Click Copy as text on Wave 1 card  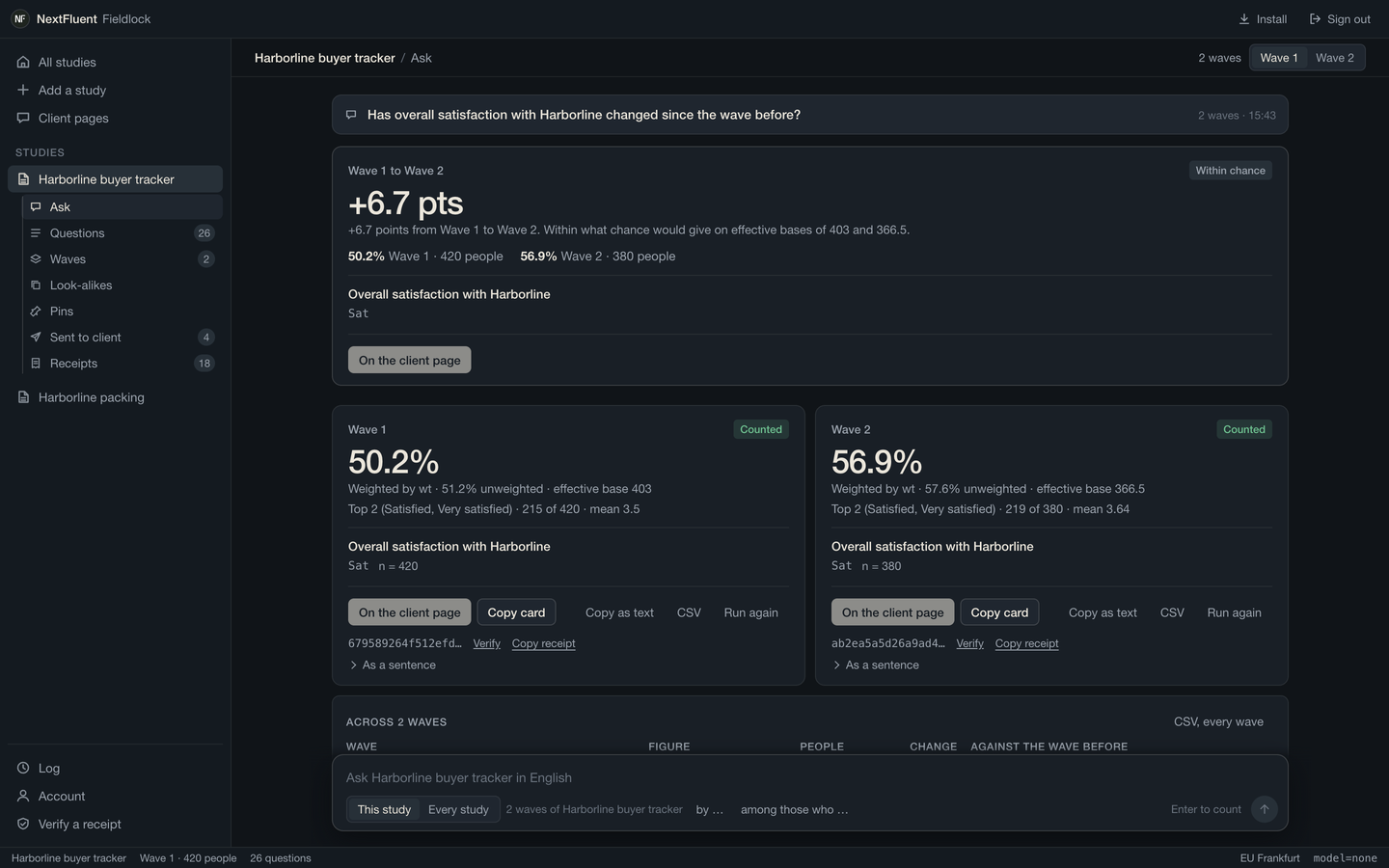click(619, 612)
